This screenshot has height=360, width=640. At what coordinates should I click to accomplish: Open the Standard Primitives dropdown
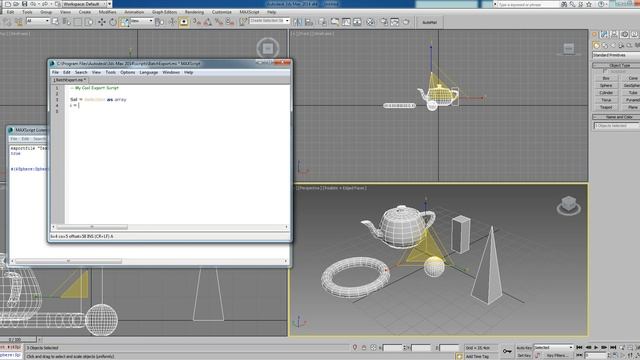pyautogui.click(x=616, y=55)
